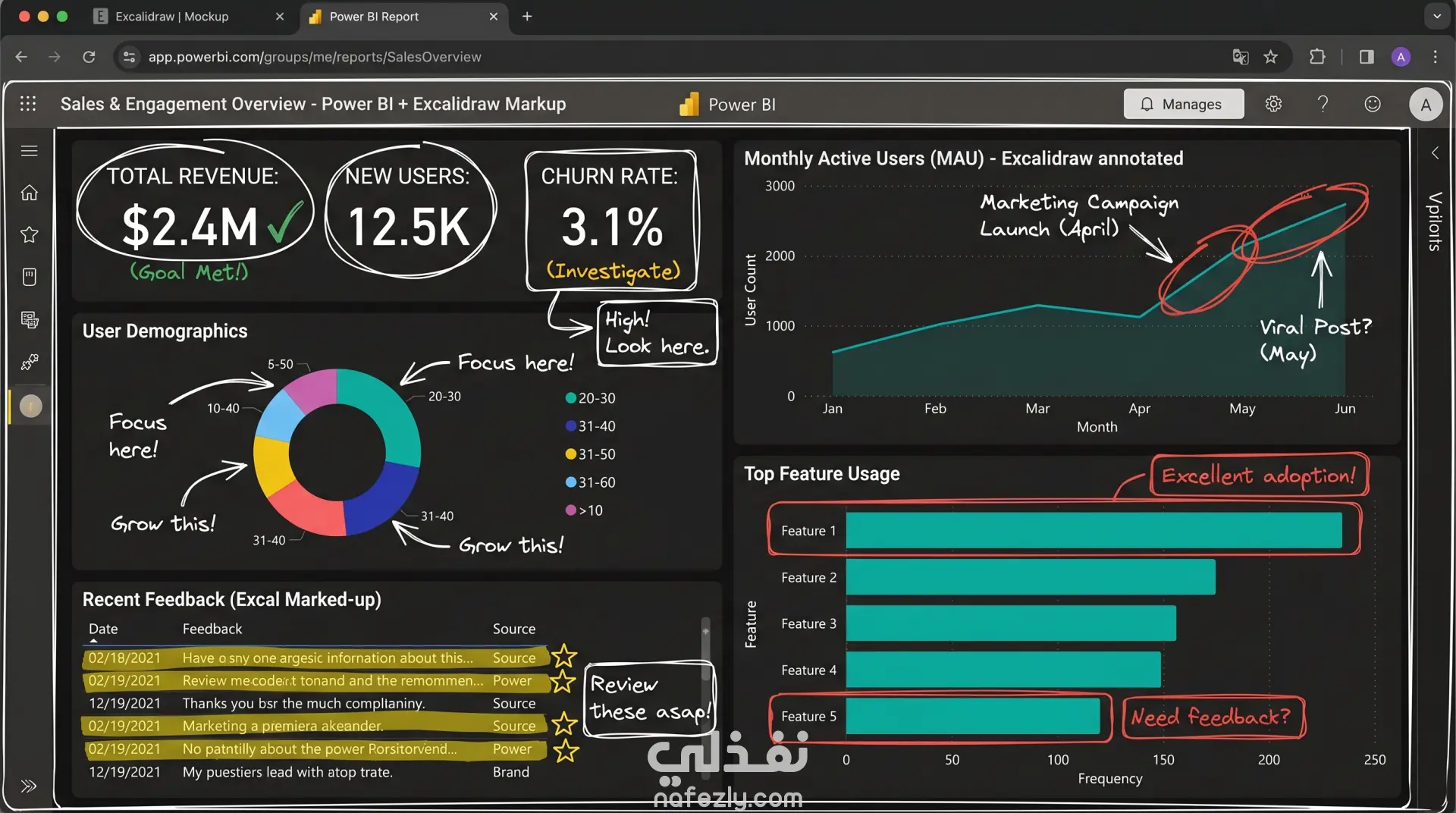Click the report title "Sales & Engagement Overview"
This screenshot has width=1456, height=813.
coord(183,104)
